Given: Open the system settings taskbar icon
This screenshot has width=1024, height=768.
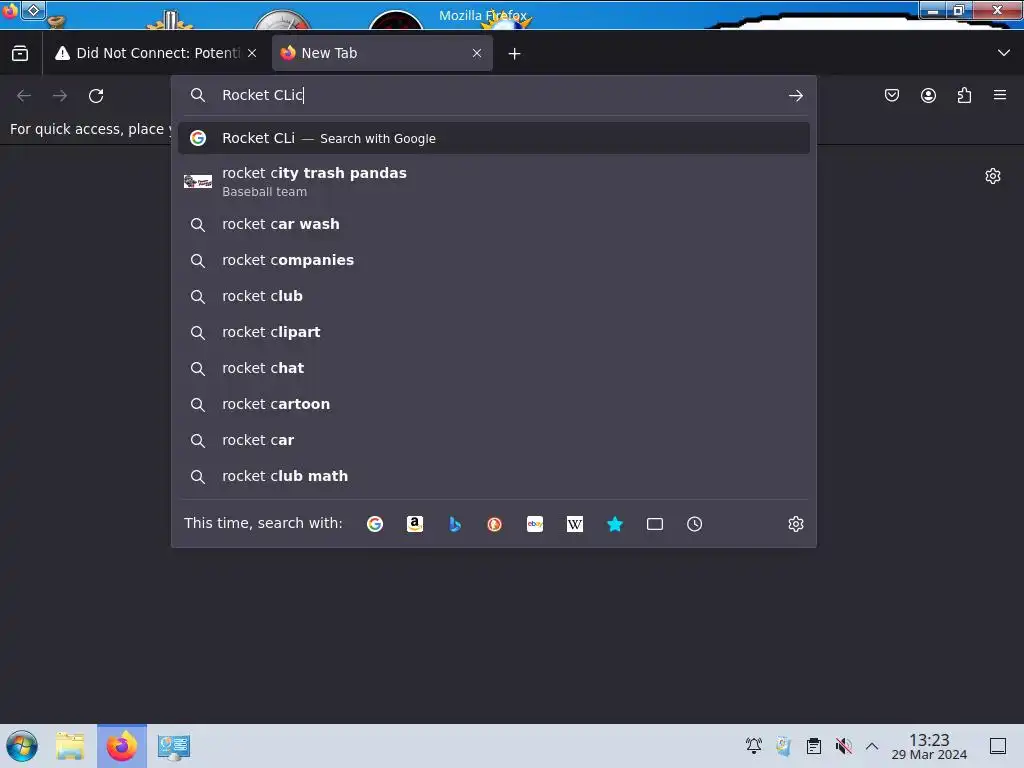Looking at the screenshot, I should pyautogui.click(x=174, y=746).
